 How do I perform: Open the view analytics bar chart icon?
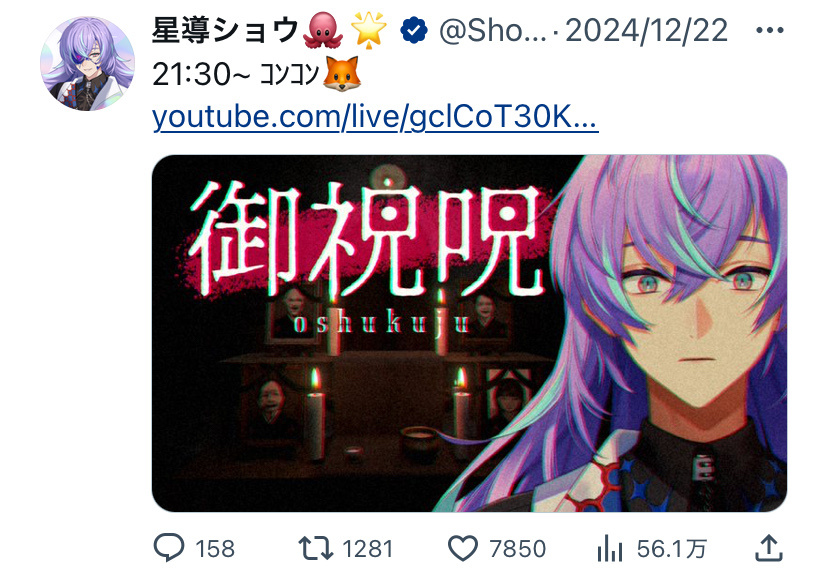tap(610, 548)
